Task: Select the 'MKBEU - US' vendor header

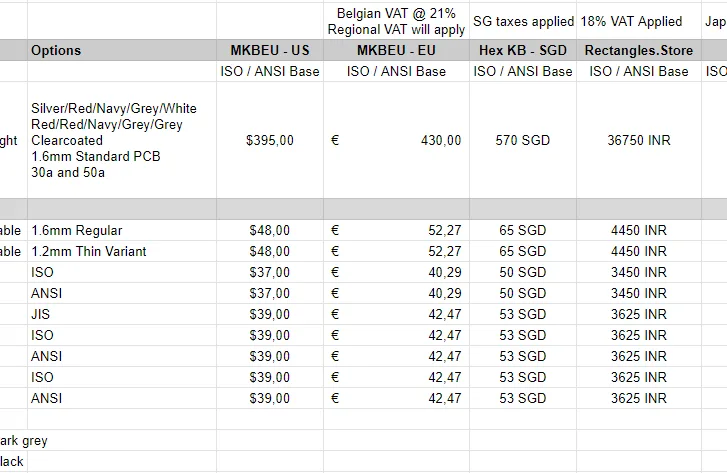Action: (x=270, y=50)
